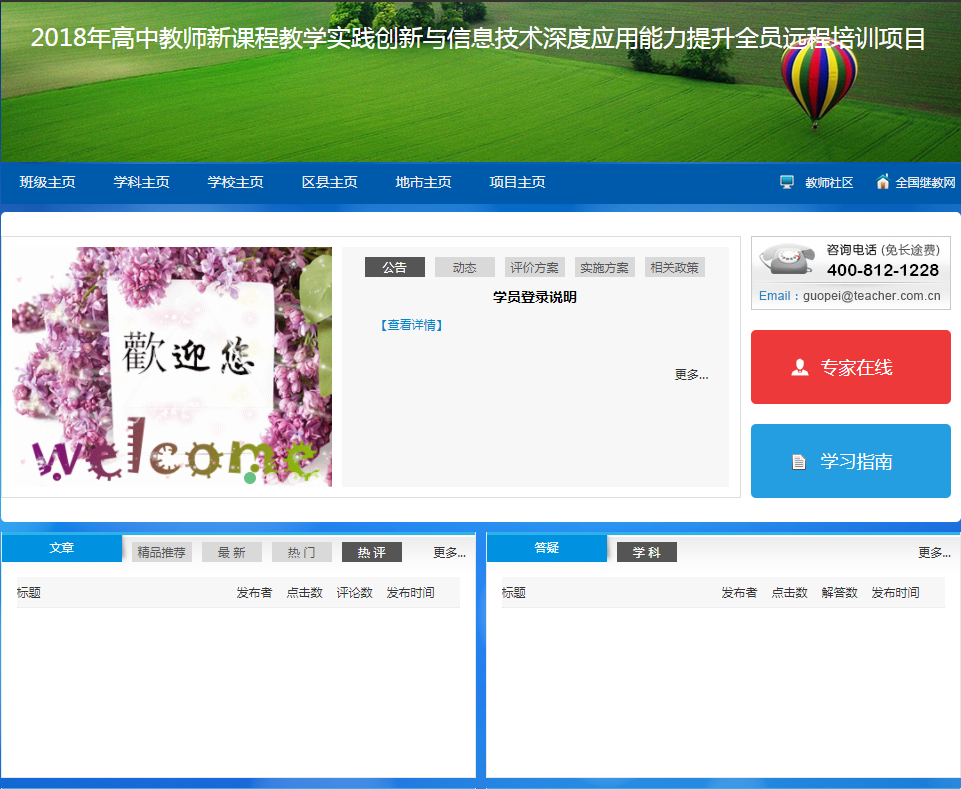Click the 400-812-1228 phone number
The image size is (961, 789).
coord(883,270)
